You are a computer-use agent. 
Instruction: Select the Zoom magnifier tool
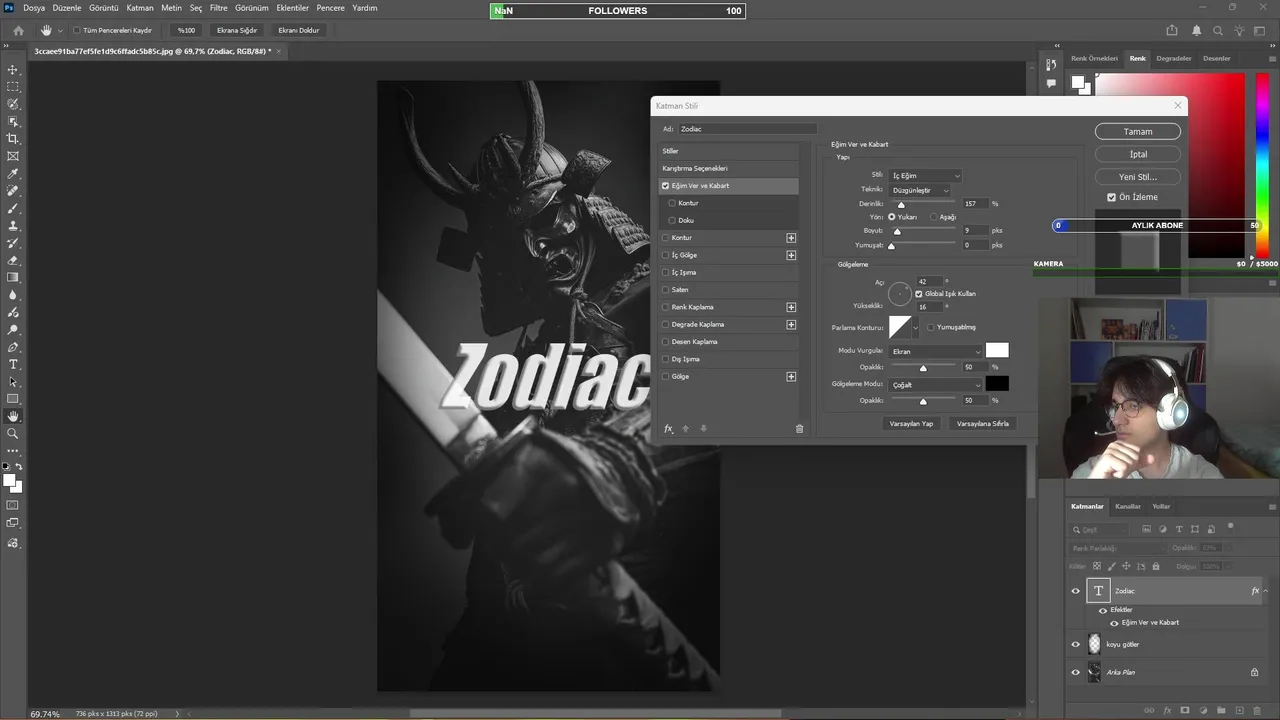(x=13, y=434)
